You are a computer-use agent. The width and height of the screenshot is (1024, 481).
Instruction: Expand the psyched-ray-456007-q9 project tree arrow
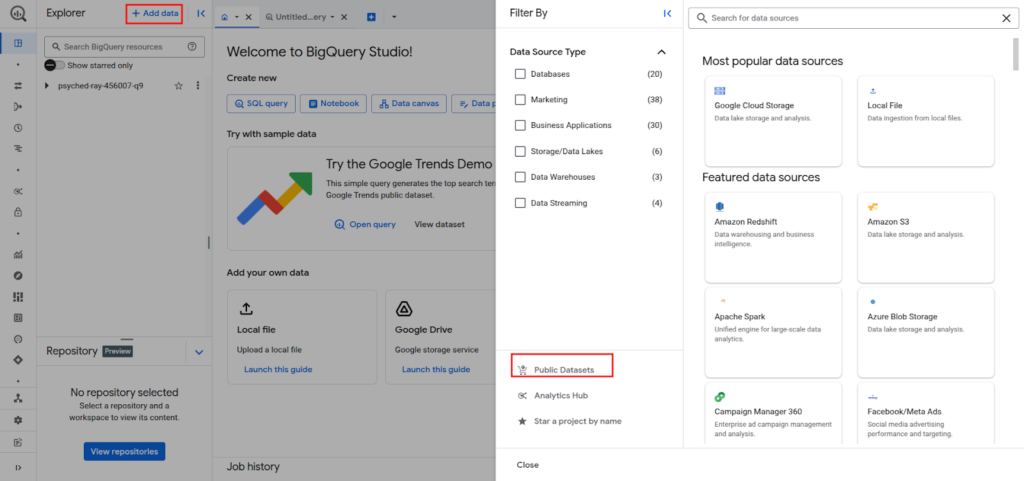(x=46, y=85)
